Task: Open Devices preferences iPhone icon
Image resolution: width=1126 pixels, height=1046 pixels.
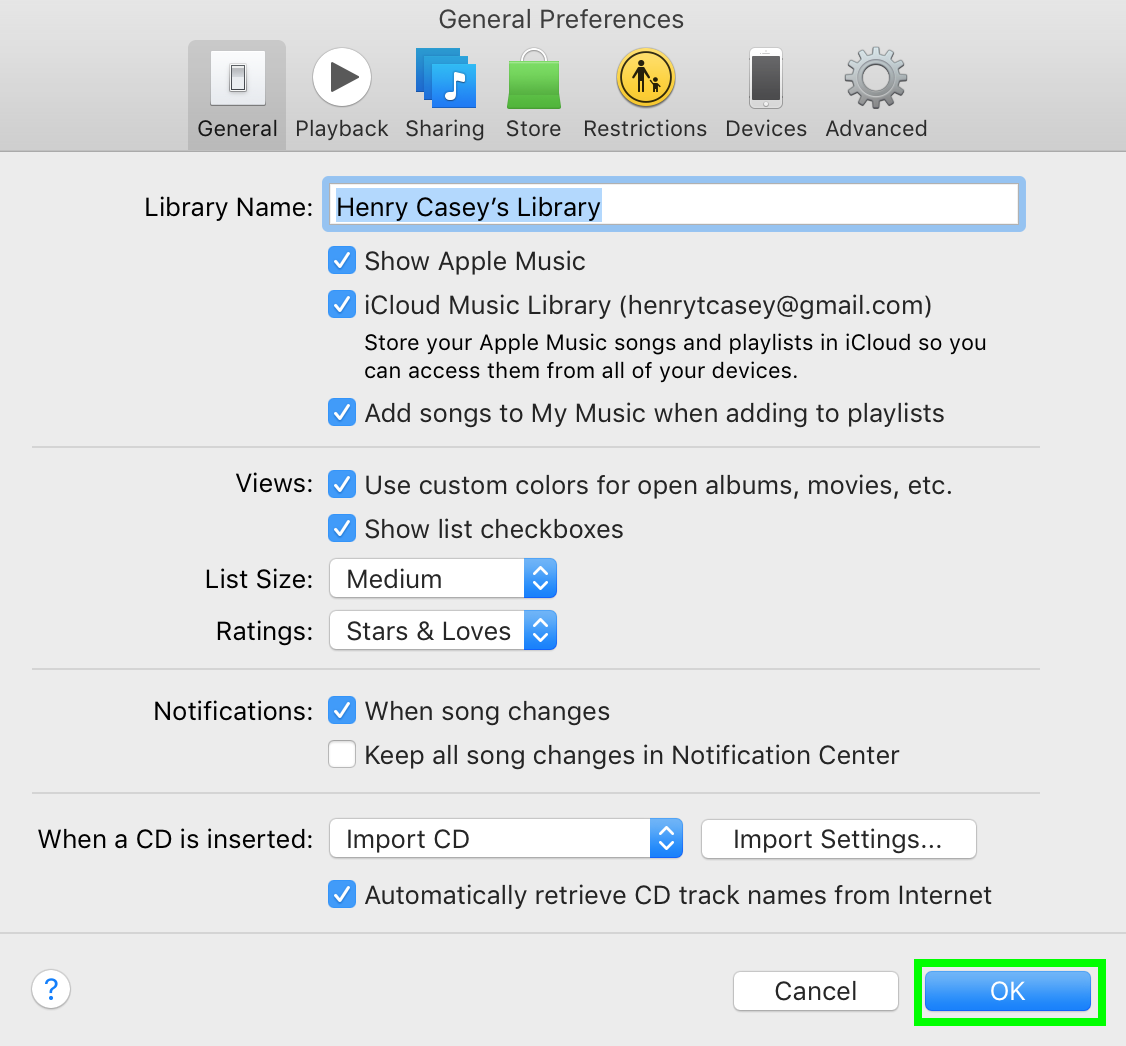Action: coord(766,78)
